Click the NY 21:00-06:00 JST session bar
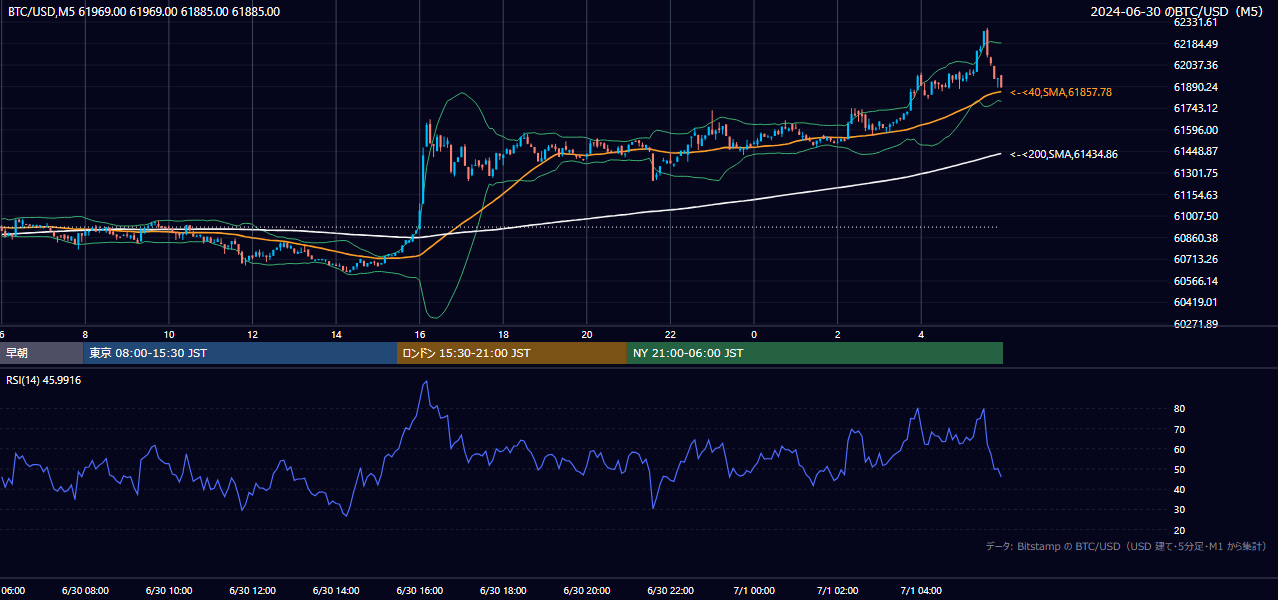Viewport: 1278px width, 600px height. coord(815,353)
